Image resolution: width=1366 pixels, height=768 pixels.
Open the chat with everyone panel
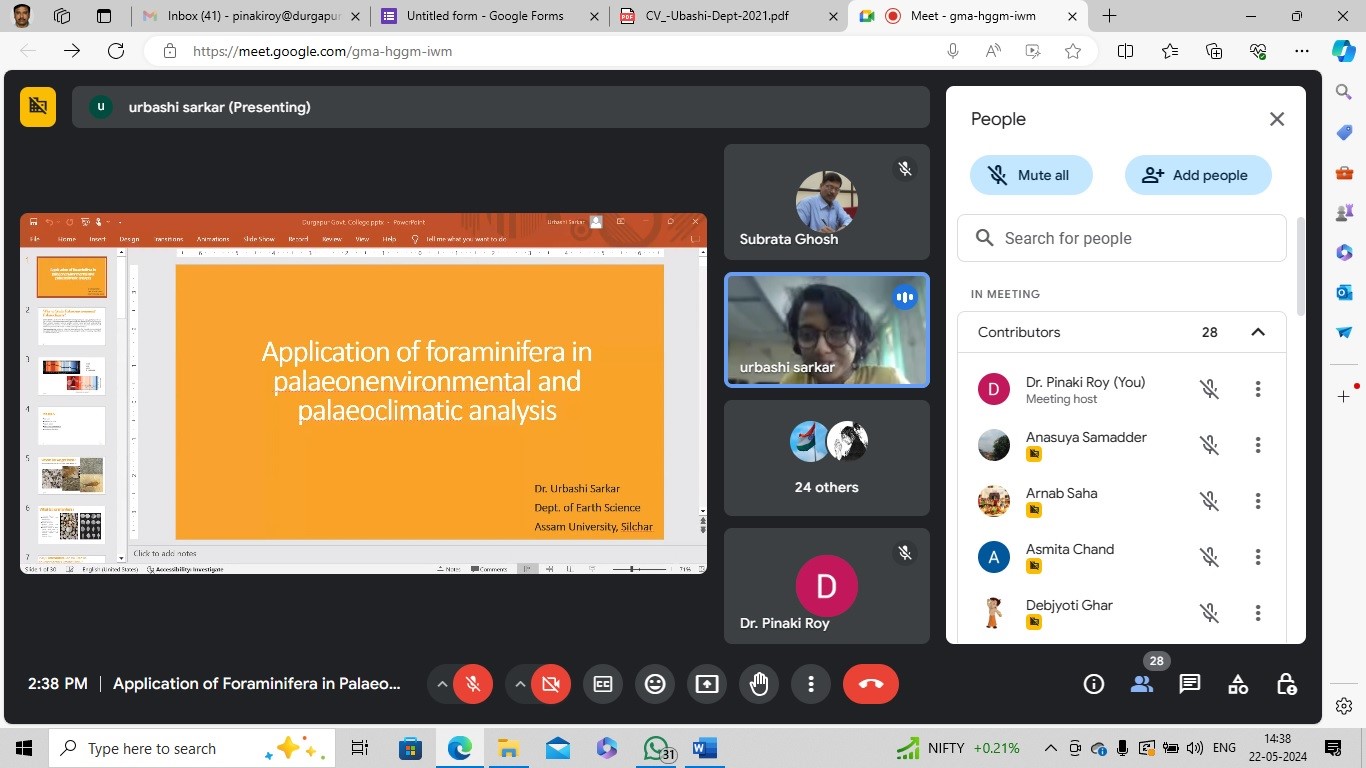click(x=1189, y=684)
